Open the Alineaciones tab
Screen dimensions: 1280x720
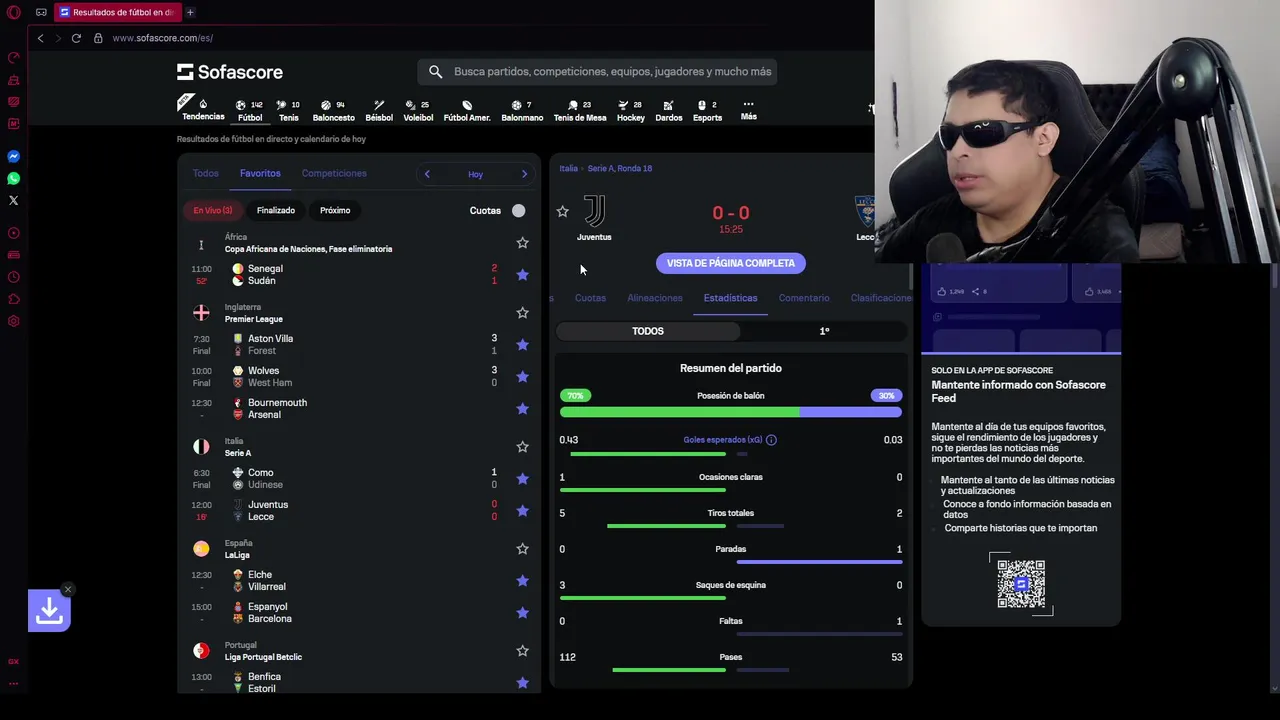(x=655, y=298)
